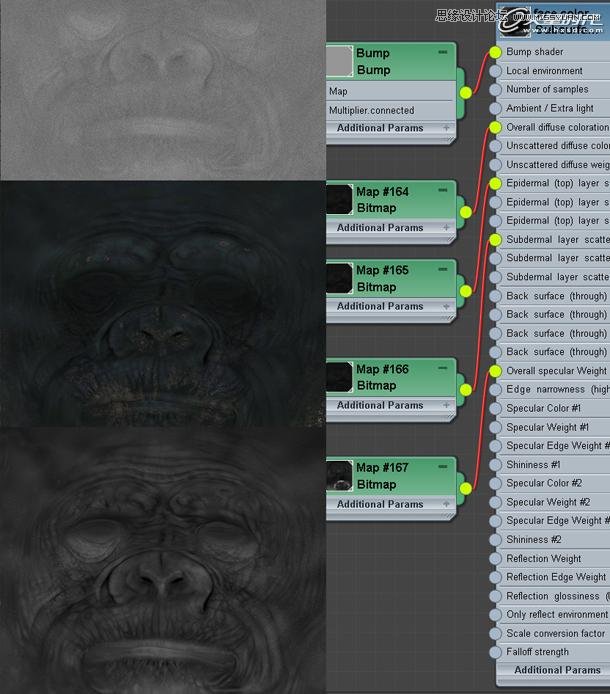
Task: Click the Bump node gray thumbnail
Action: pos(340,62)
